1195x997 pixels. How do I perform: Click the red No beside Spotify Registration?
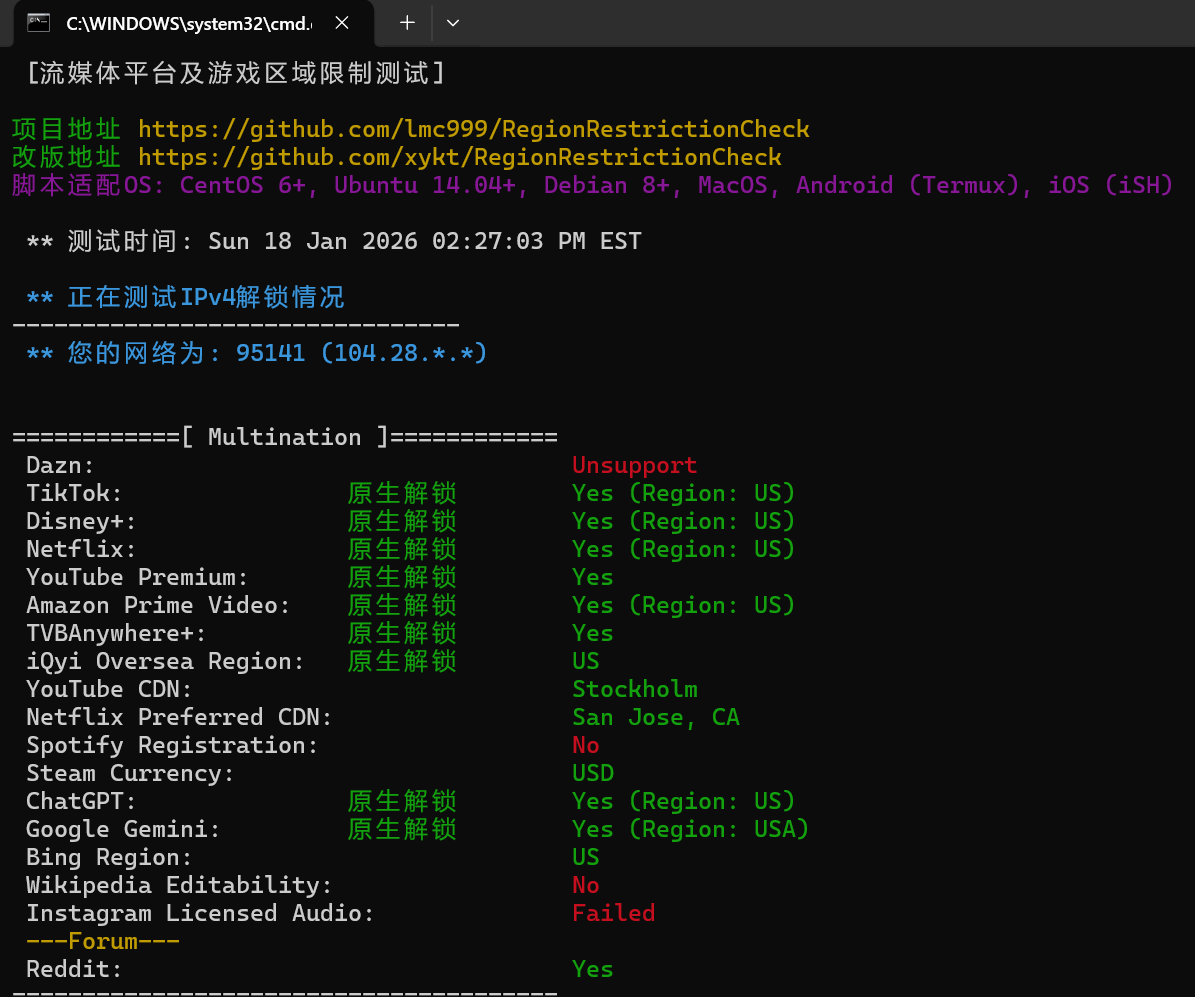point(585,745)
